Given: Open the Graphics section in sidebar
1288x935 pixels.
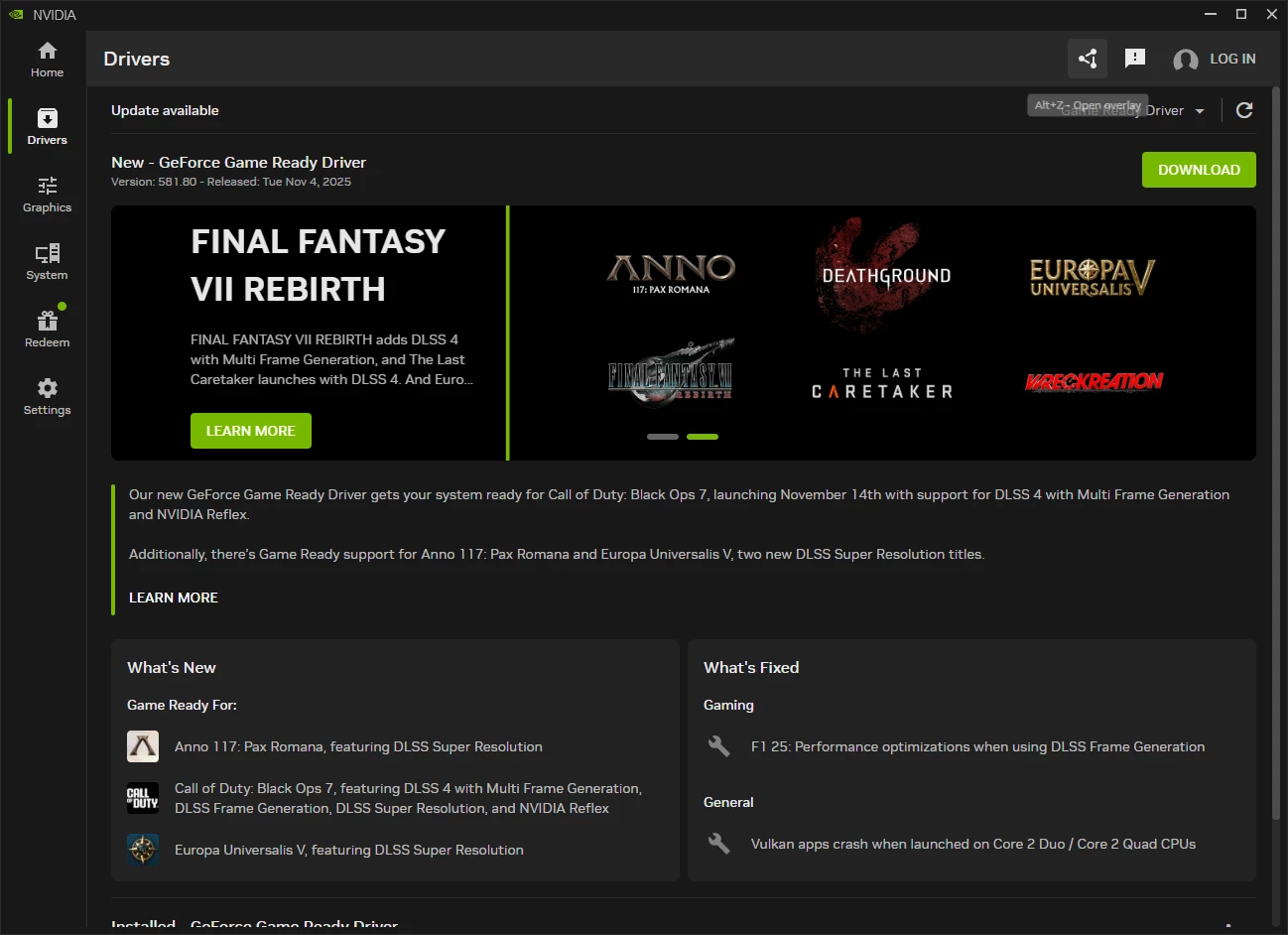Looking at the screenshot, I should (x=47, y=195).
